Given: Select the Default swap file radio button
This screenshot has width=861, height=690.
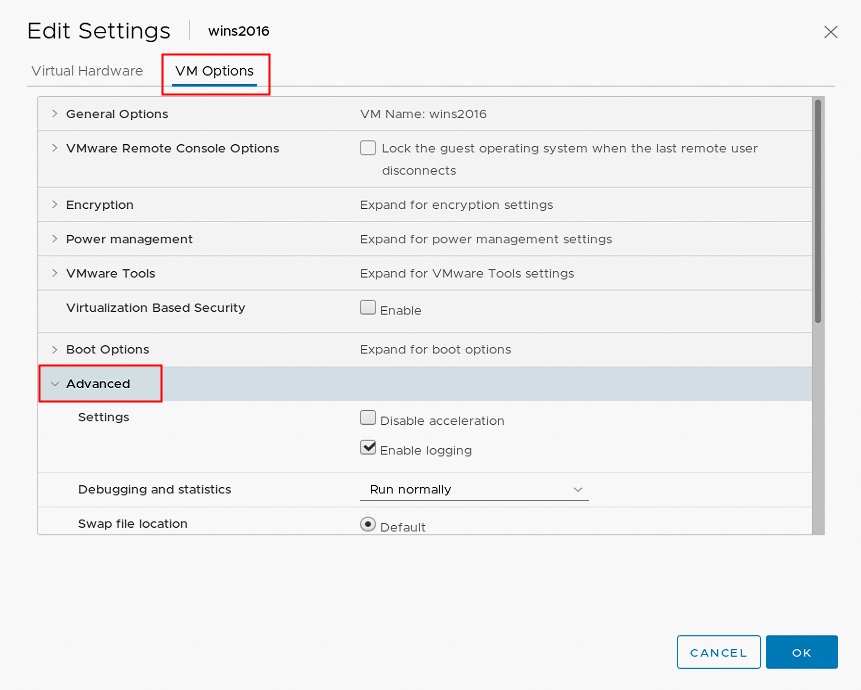Looking at the screenshot, I should [368, 524].
